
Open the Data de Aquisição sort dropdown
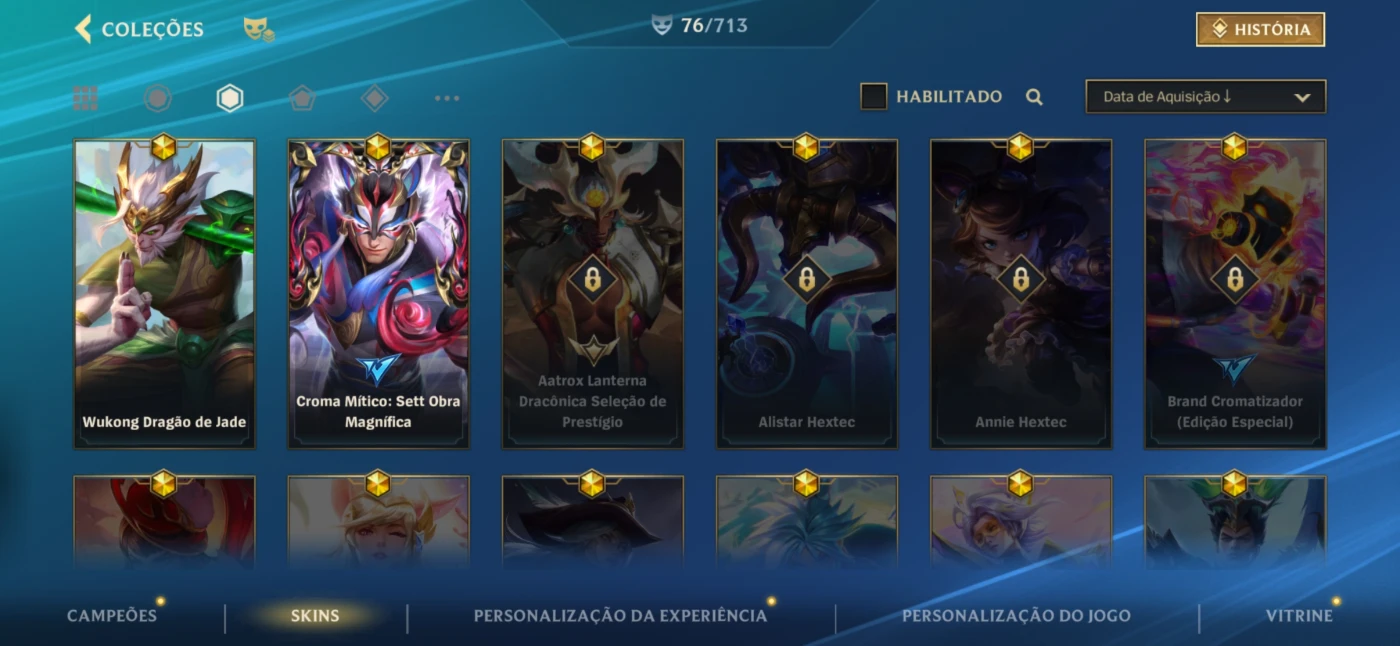pyautogui.click(x=1206, y=97)
